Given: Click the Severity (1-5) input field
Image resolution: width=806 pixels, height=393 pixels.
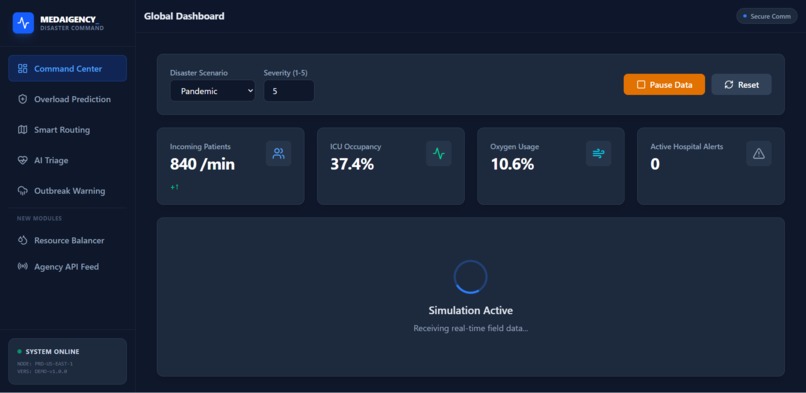Looking at the screenshot, I should point(288,91).
